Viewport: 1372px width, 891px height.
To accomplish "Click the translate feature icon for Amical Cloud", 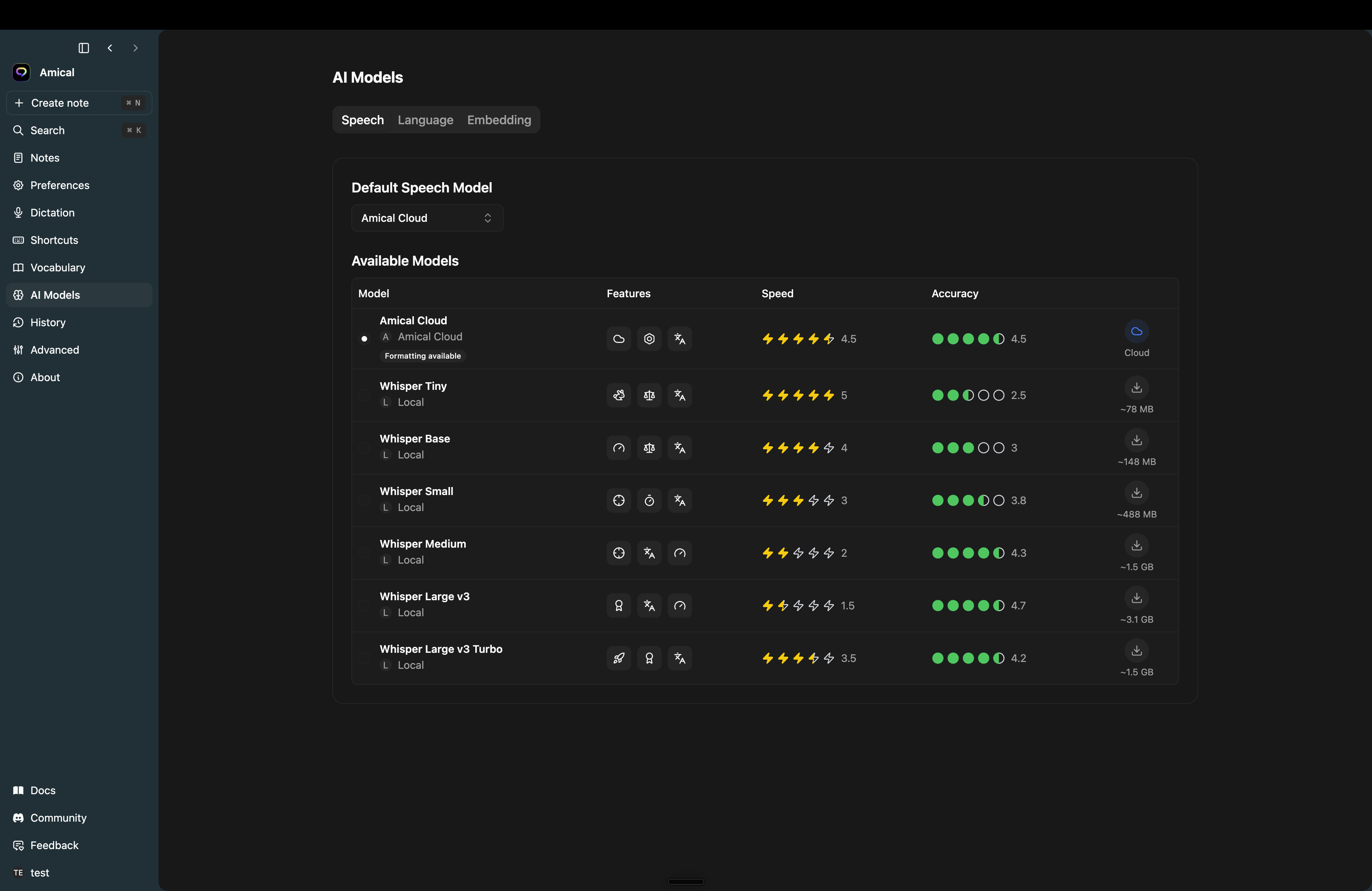I will 680,339.
